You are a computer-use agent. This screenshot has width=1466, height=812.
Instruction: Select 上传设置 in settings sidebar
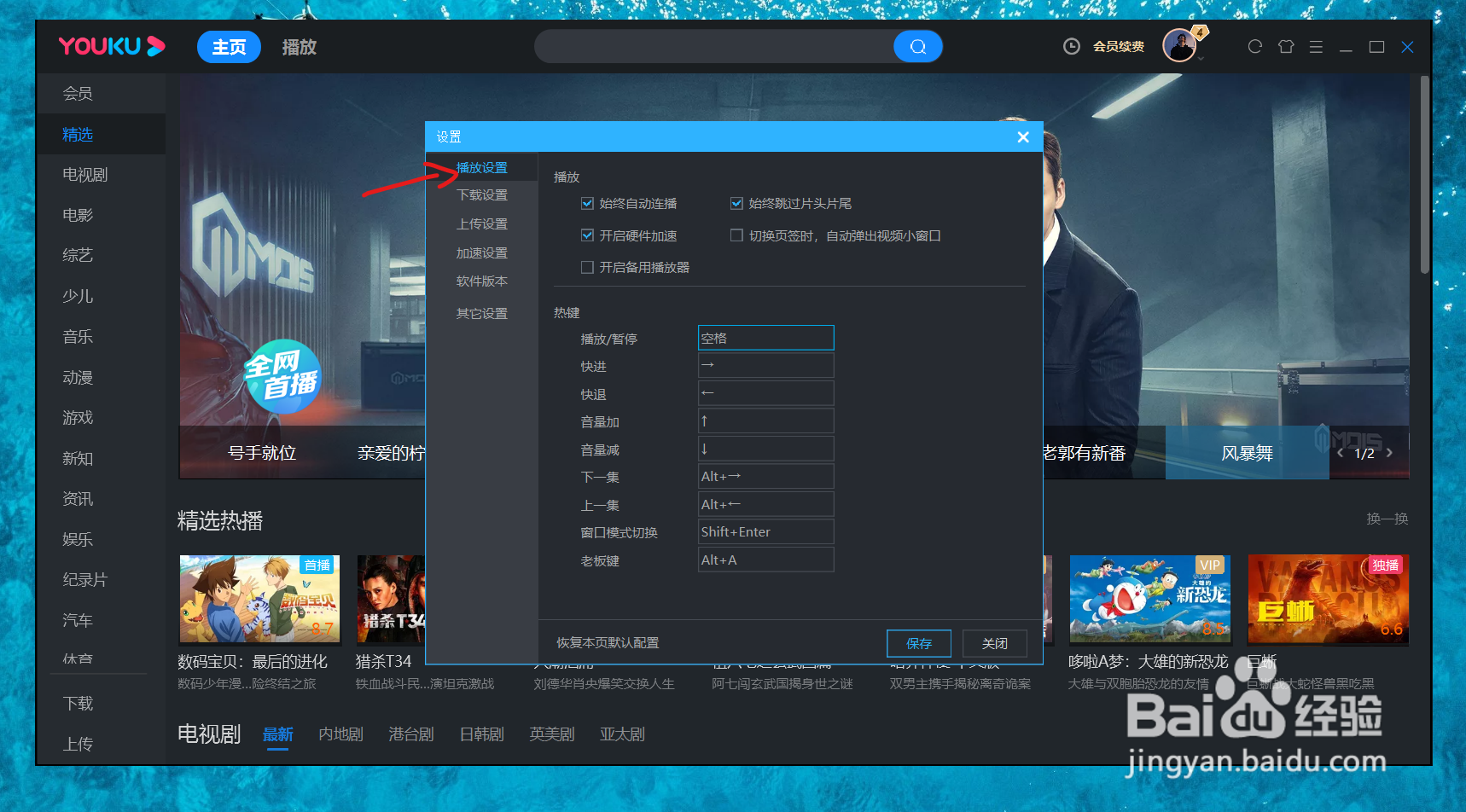point(482,224)
